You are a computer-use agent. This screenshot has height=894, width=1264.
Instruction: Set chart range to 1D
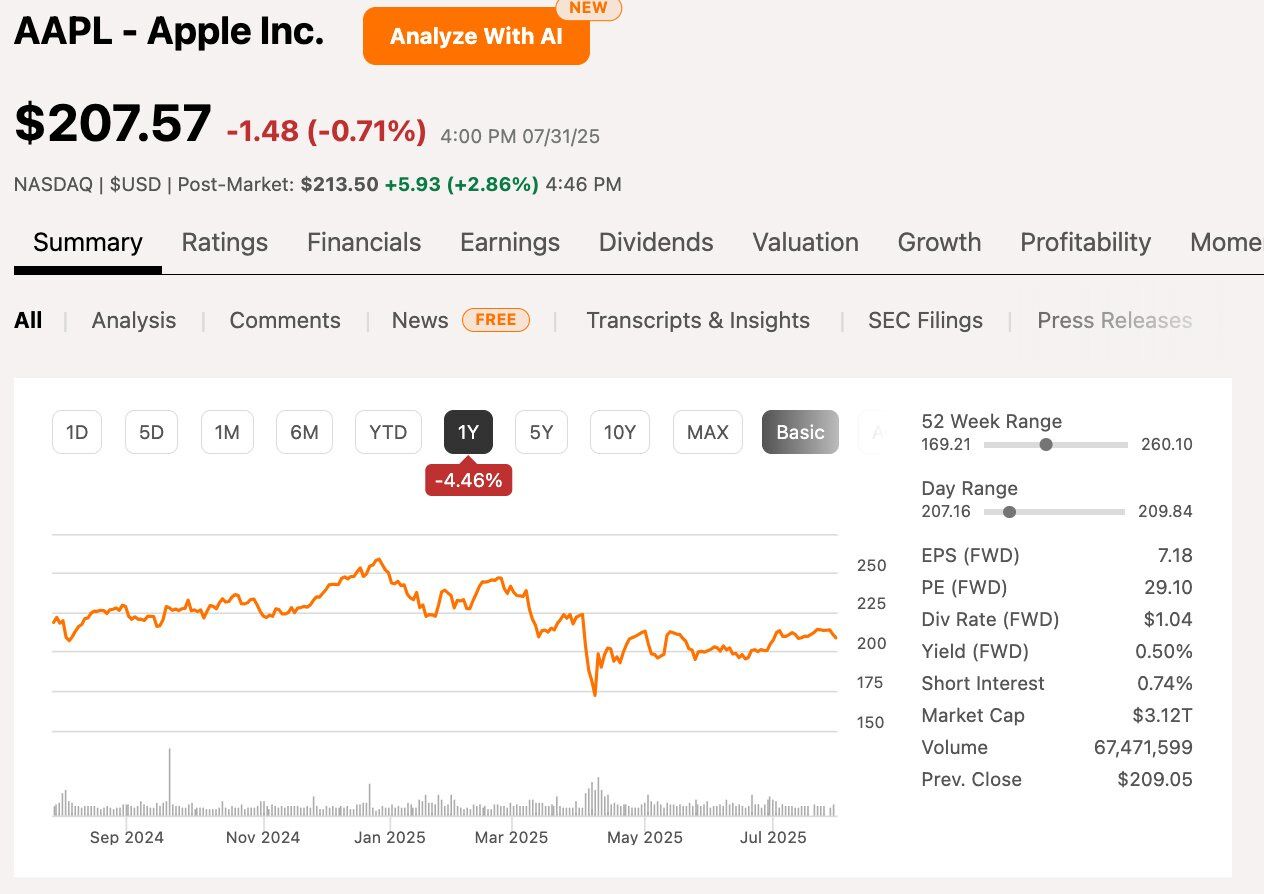click(x=77, y=433)
